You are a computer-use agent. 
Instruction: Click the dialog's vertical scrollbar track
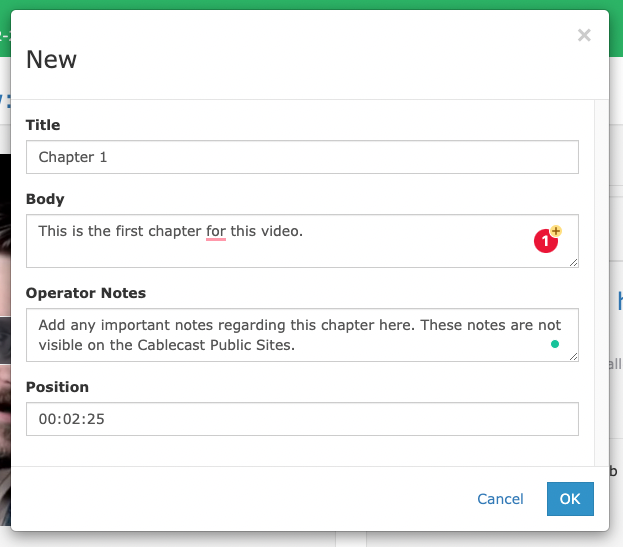coord(602,283)
